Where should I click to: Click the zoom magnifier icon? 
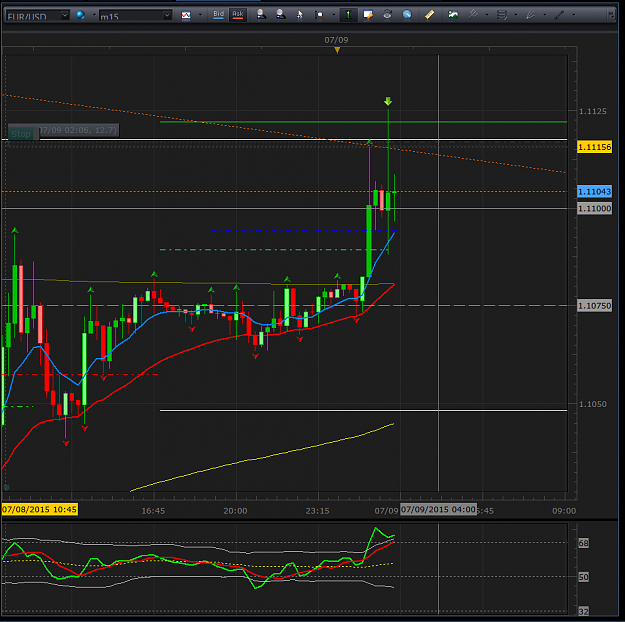tap(319, 15)
